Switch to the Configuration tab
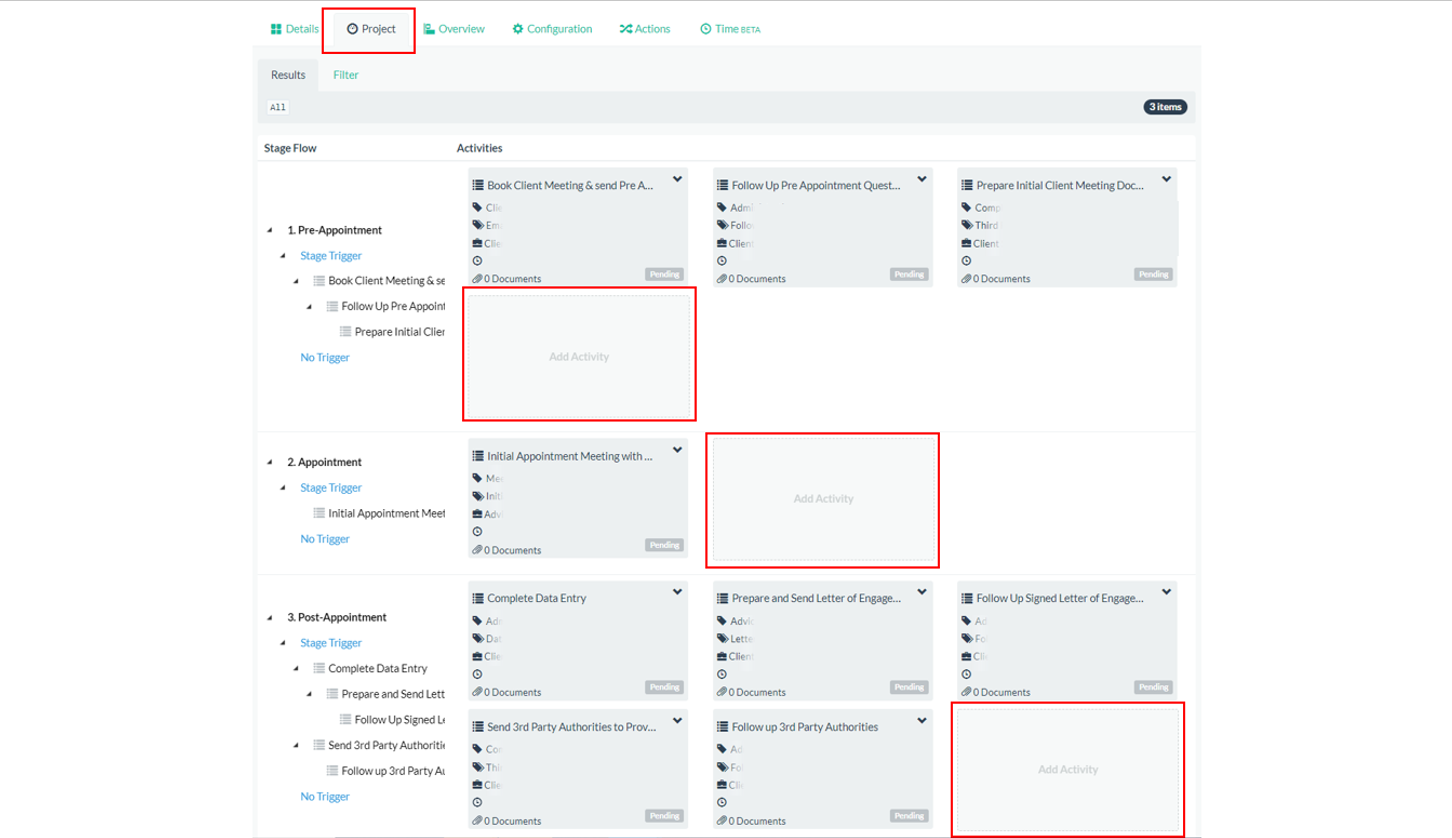The width and height of the screenshot is (1452, 838). [x=552, y=29]
